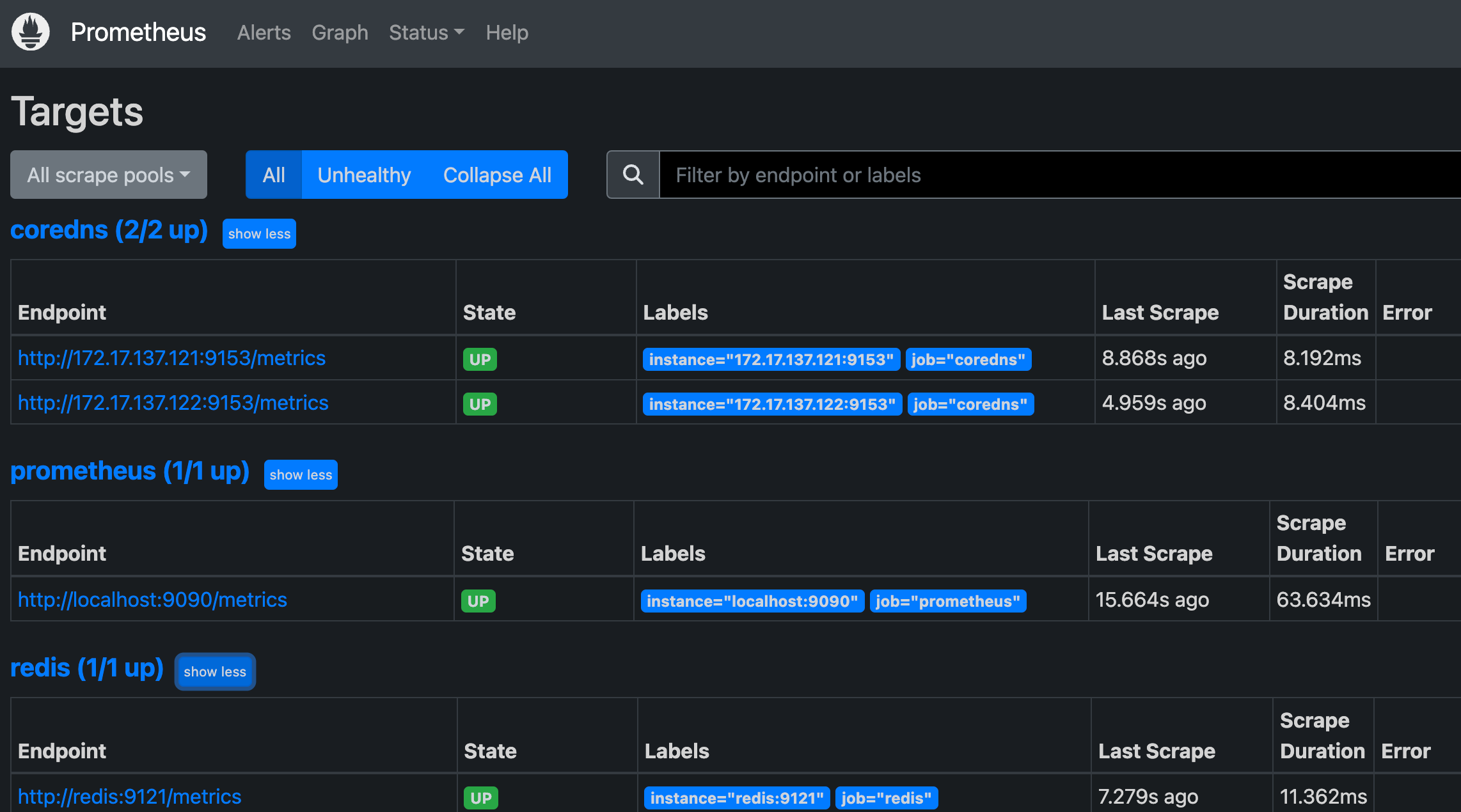Click the magnifier search icon

tap(633, 175)
